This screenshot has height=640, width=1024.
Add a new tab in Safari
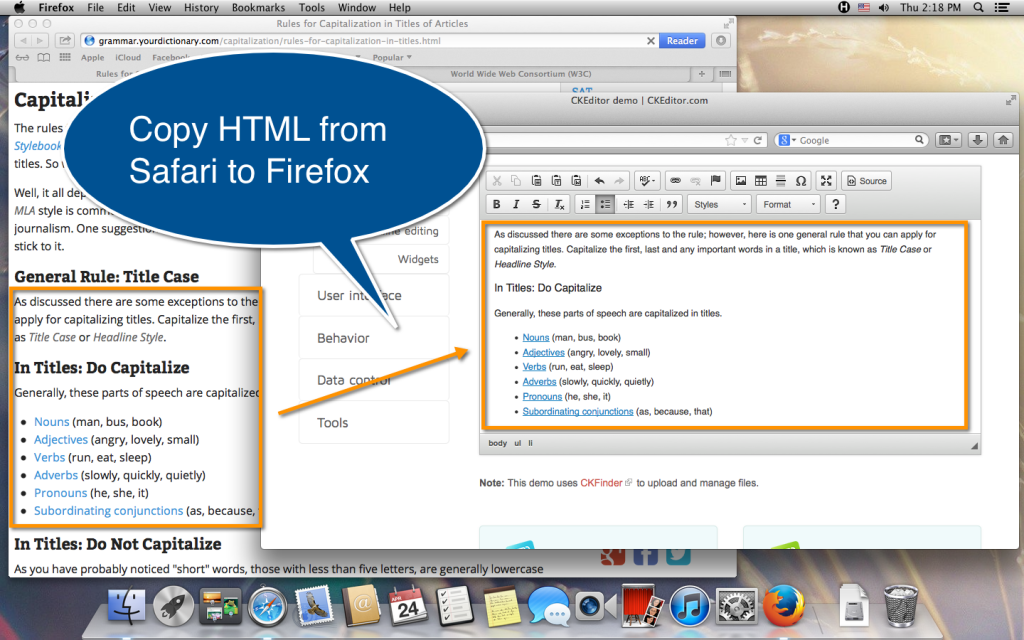coord(701,74)
